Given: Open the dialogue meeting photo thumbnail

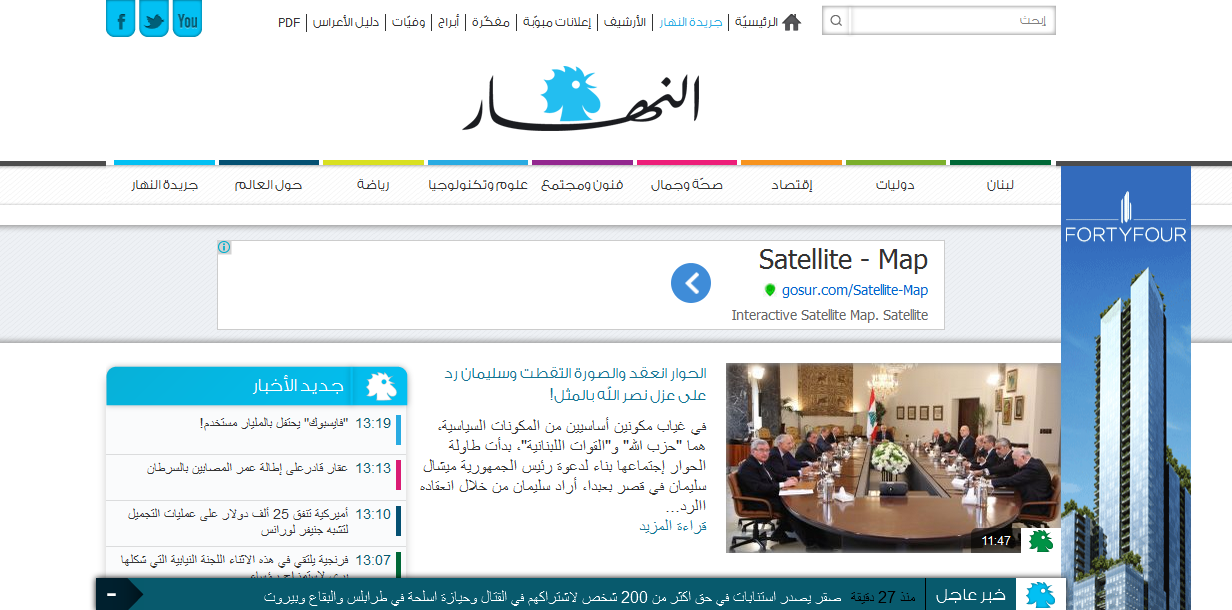Looking at the screenshot, I should click(x=893, y=457).
